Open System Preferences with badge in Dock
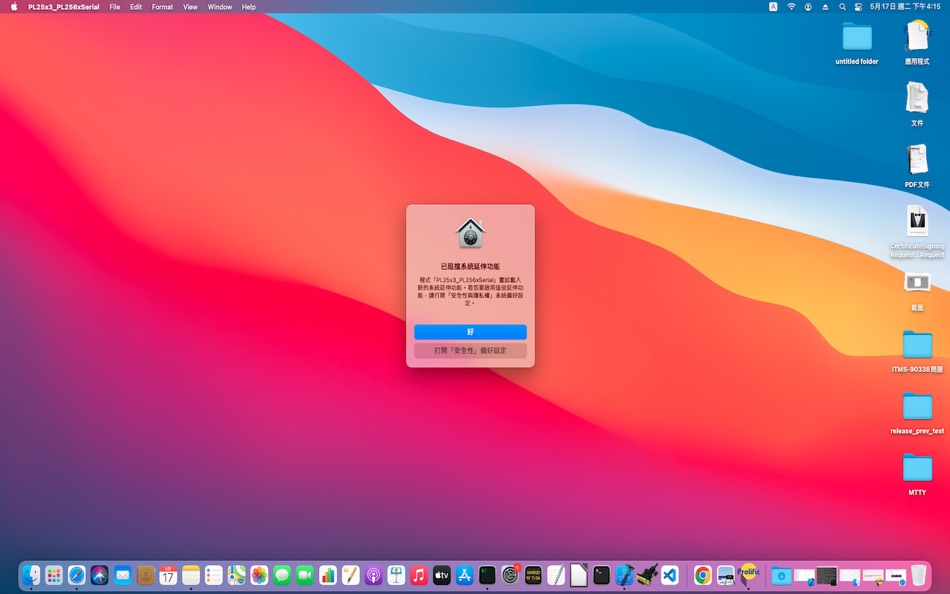 (x=510, y=575)
